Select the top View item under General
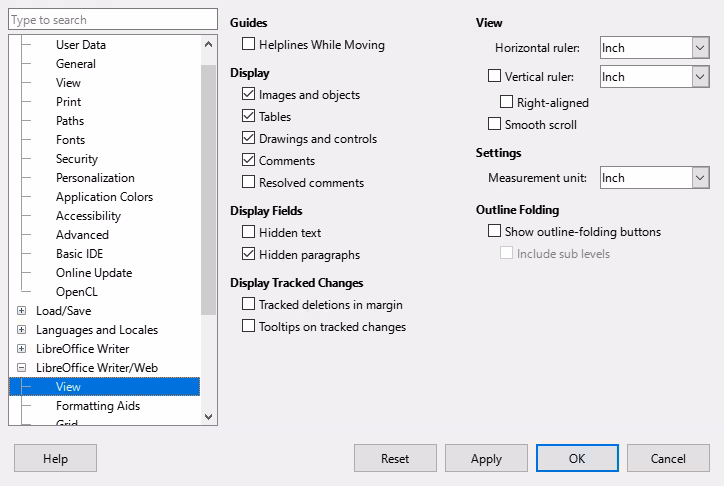This screenshot has height=486, width=724. (68, 83)
